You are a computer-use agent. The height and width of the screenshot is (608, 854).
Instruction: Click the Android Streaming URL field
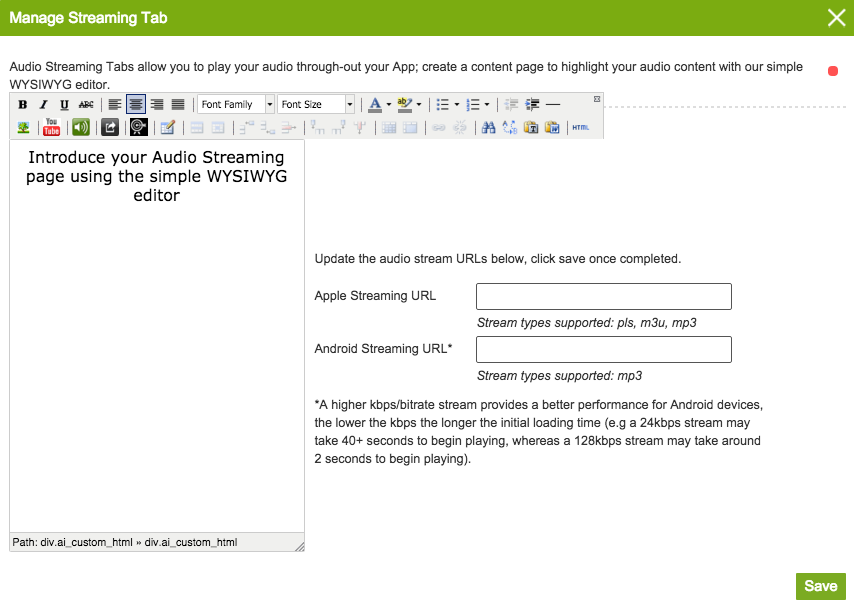pos(604,350)
